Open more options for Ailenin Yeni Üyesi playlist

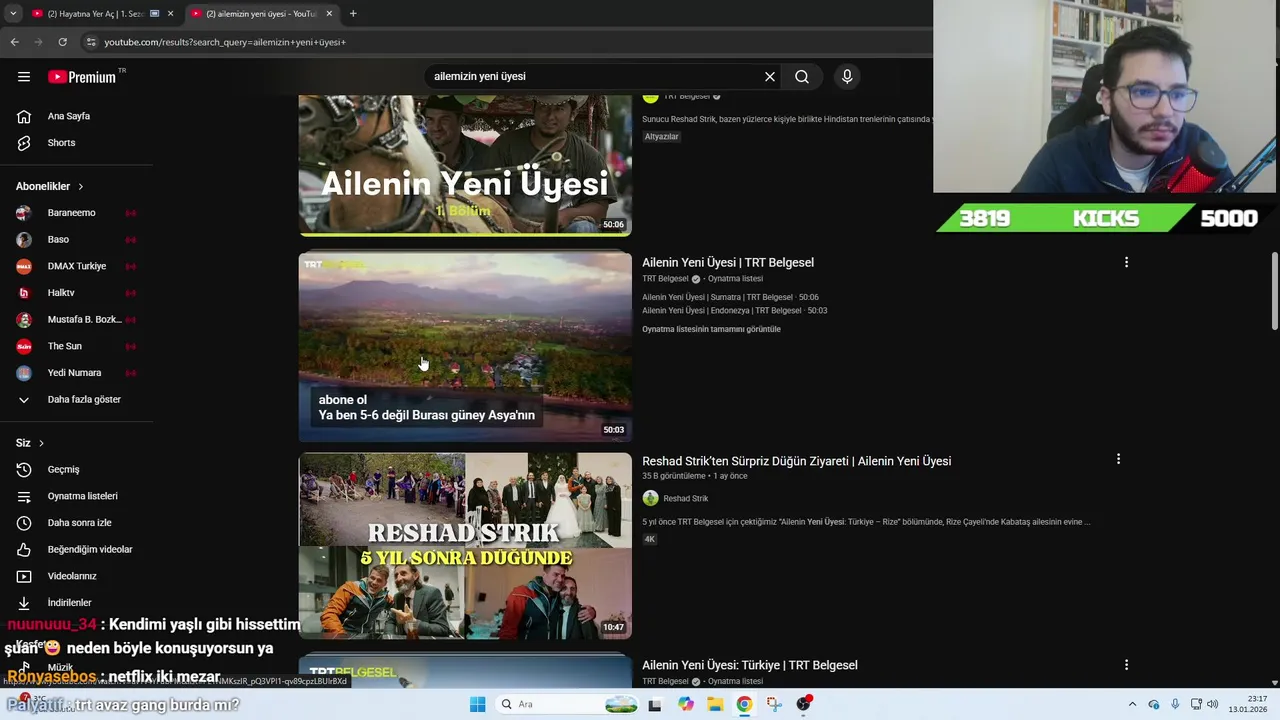click(x=1126, y=262)
